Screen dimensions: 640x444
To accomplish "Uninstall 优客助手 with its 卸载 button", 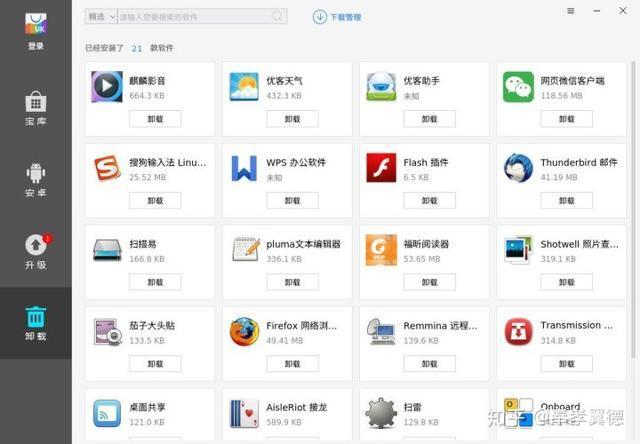I will [x=429, y=119].
